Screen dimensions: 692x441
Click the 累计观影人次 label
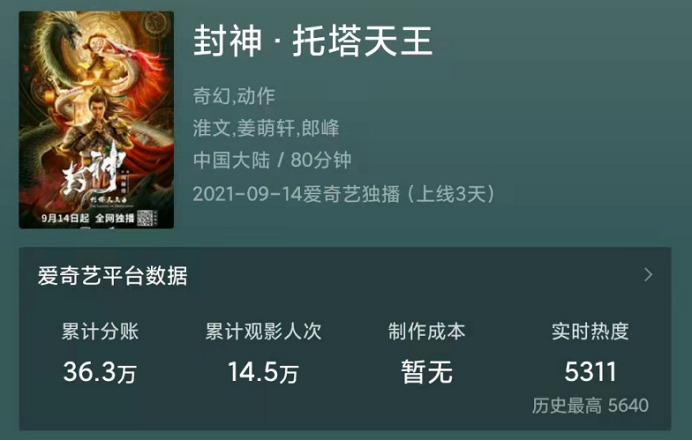263,332
